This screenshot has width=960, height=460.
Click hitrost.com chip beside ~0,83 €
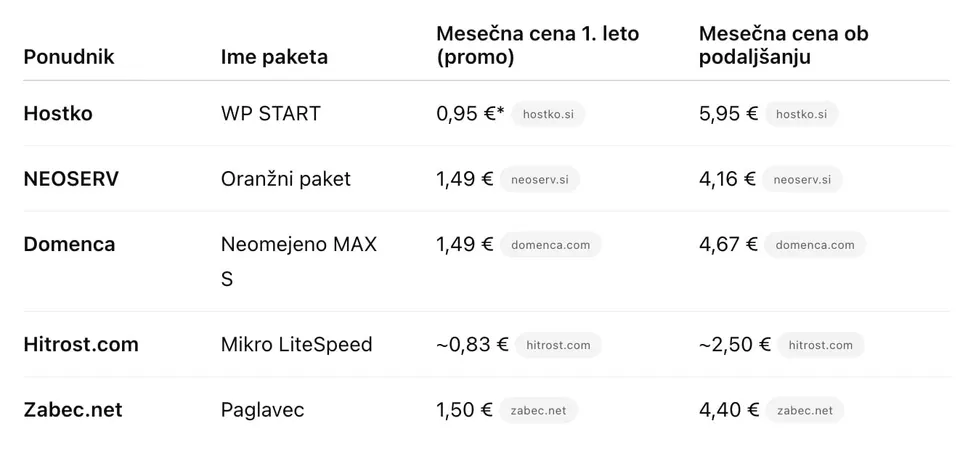point(558,345)
